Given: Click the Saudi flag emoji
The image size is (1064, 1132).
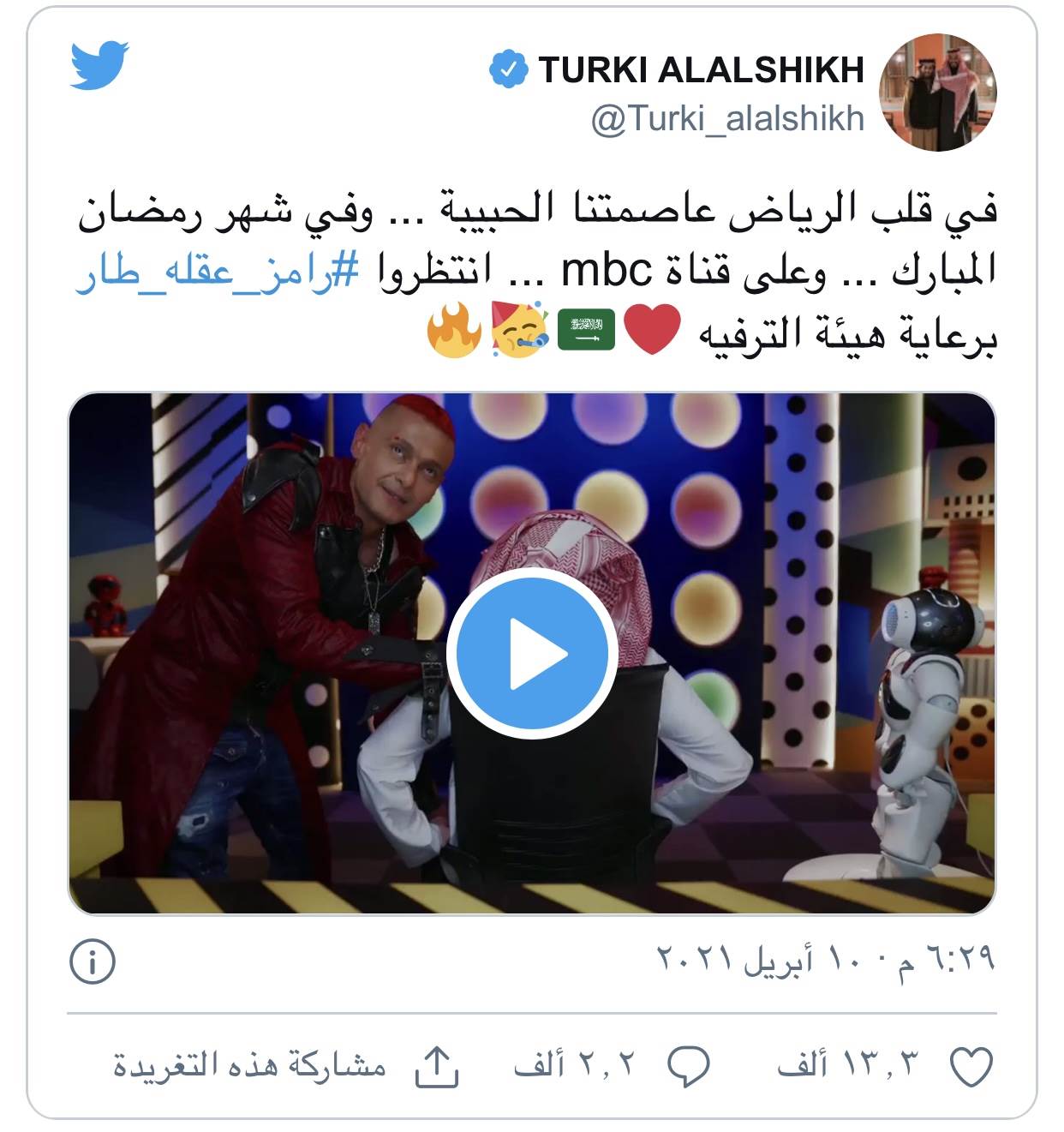Looking at the screenshot, I should pyautogui.click(x=586, y=330).
